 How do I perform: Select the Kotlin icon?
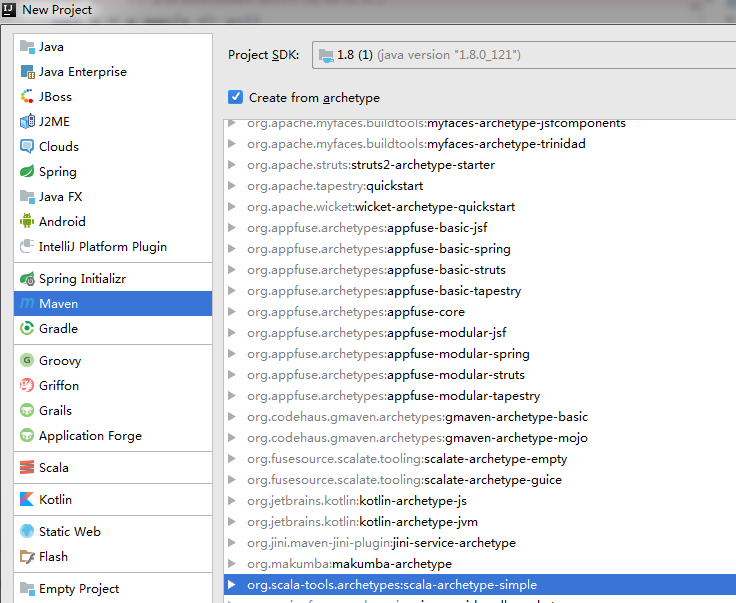pyautogui.click(x=27, y=499)
